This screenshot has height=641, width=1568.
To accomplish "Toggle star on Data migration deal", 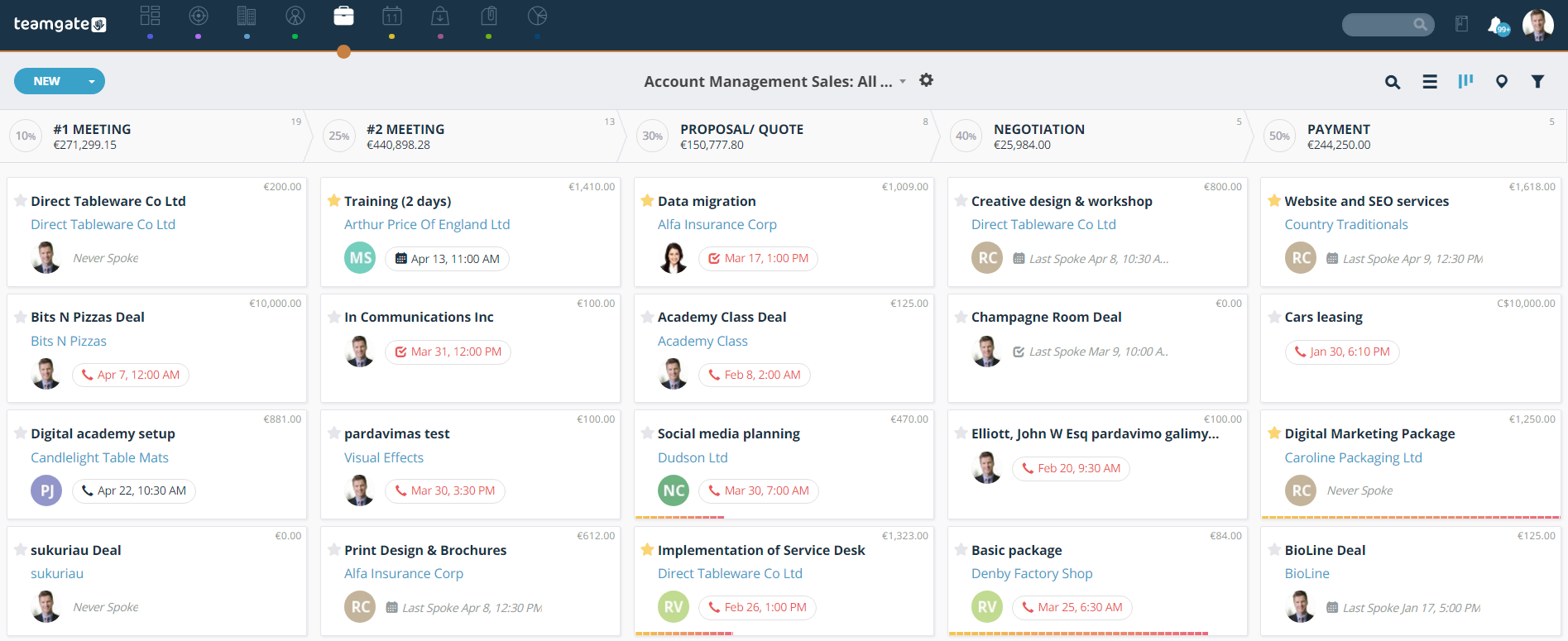I will (647, 200).
